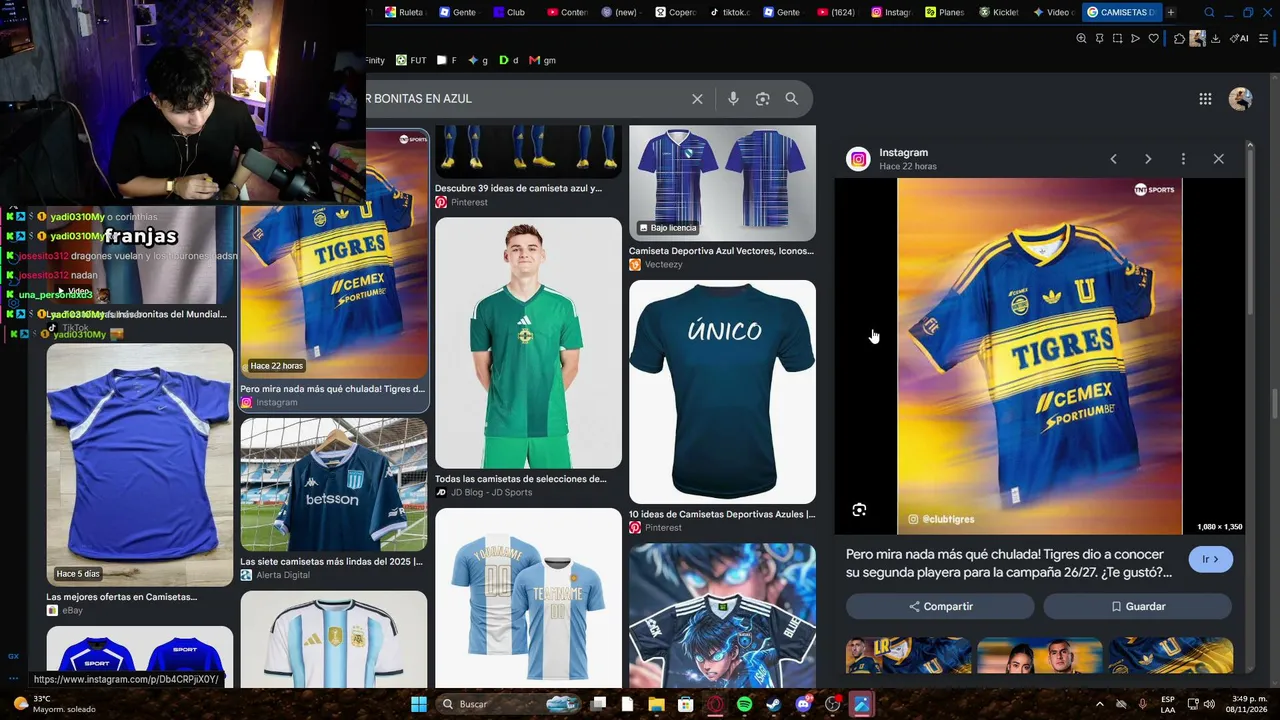Open Opera GX from the taskbar
Viewport: 1280px width, 720px height.
click(x=715, y=704)
